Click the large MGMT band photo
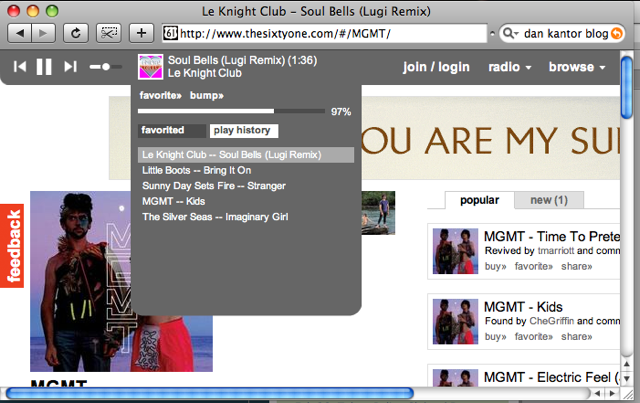The width and height of the screenshot is (640, 403). coord(82,281)
